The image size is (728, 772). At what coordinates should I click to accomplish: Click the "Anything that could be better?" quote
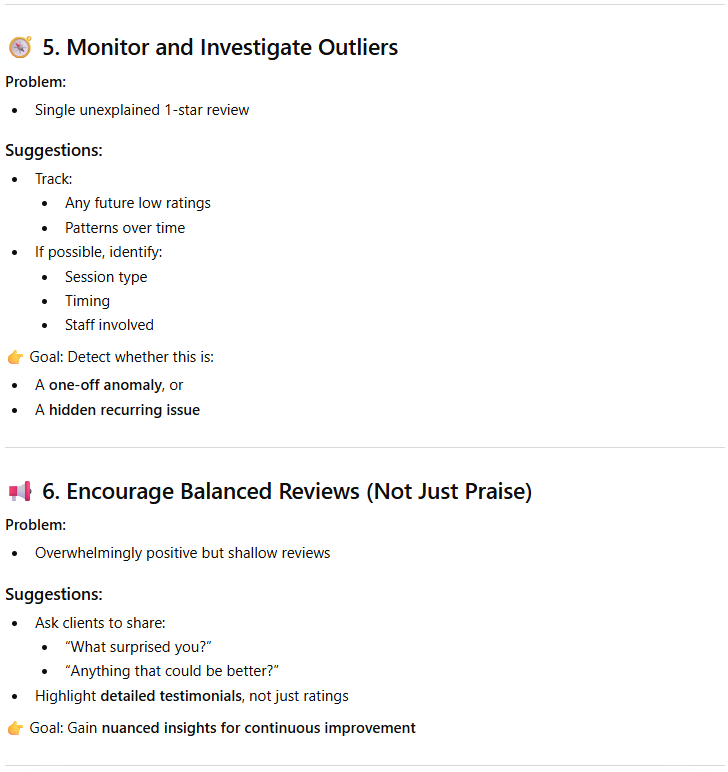pyautogui.click(x=172, y=671)
